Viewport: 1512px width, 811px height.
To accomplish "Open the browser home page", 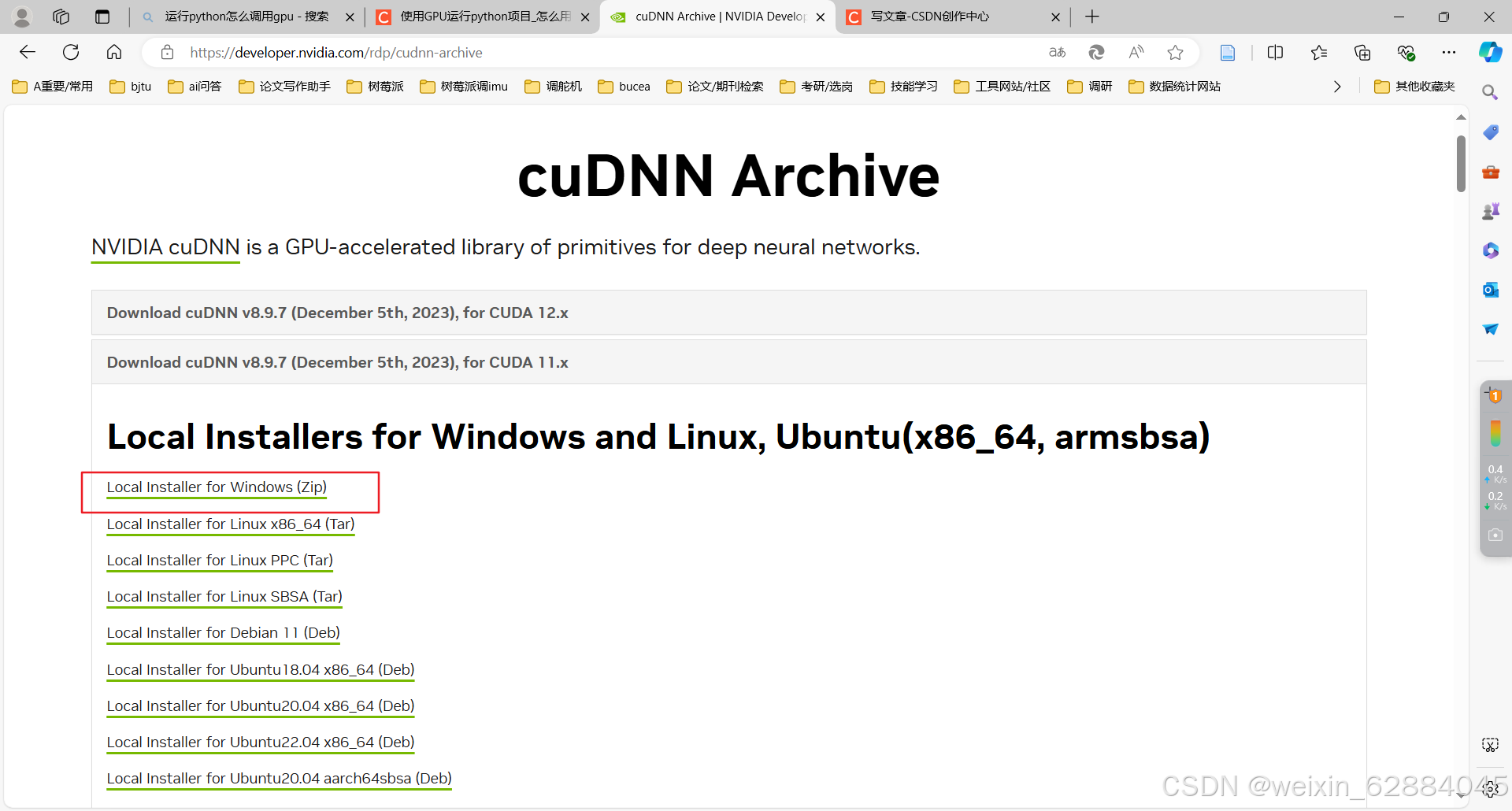I will point(114,52).
